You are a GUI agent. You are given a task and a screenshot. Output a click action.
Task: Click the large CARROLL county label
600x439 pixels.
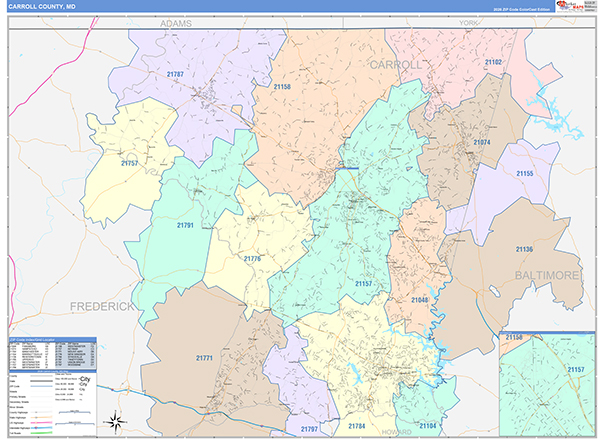coord(396,65)
